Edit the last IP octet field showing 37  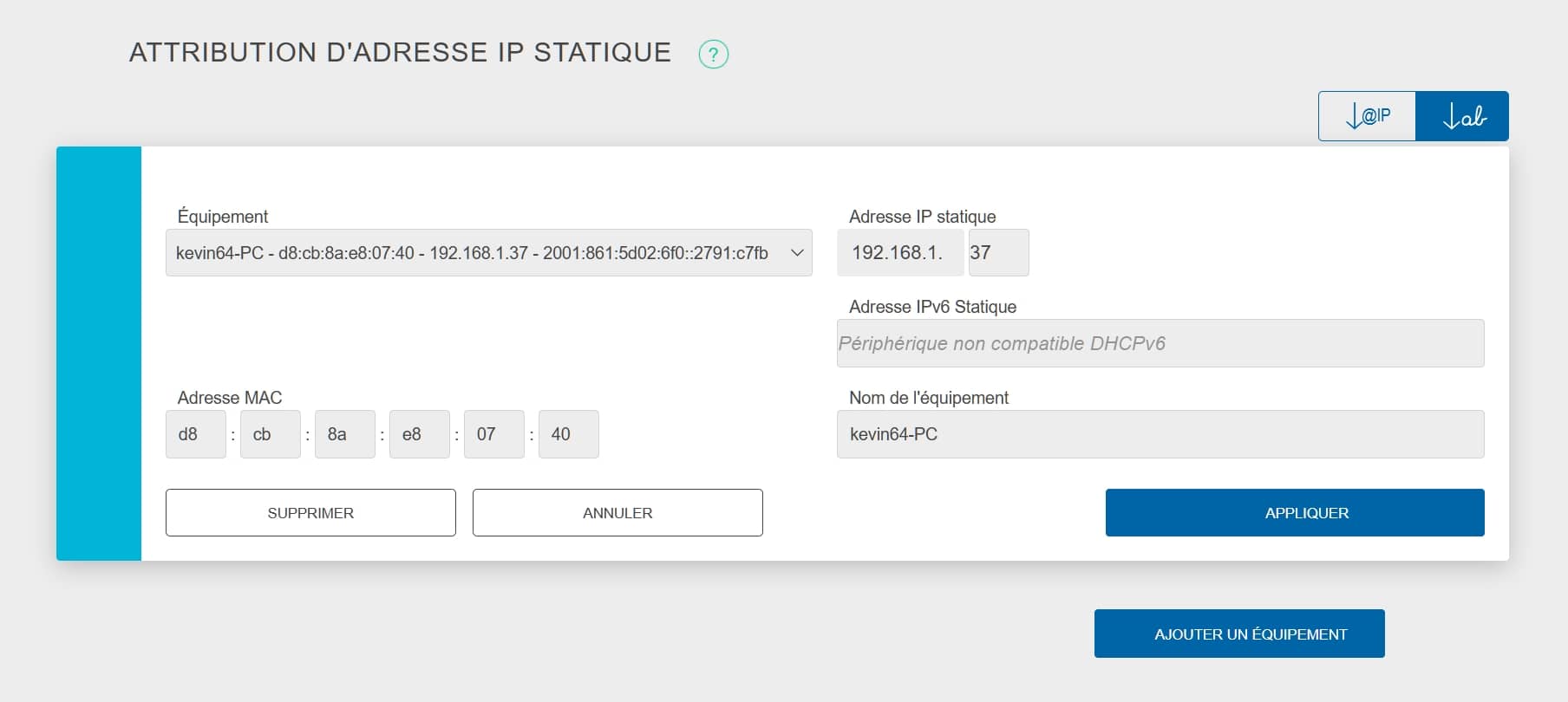[998, 253]
